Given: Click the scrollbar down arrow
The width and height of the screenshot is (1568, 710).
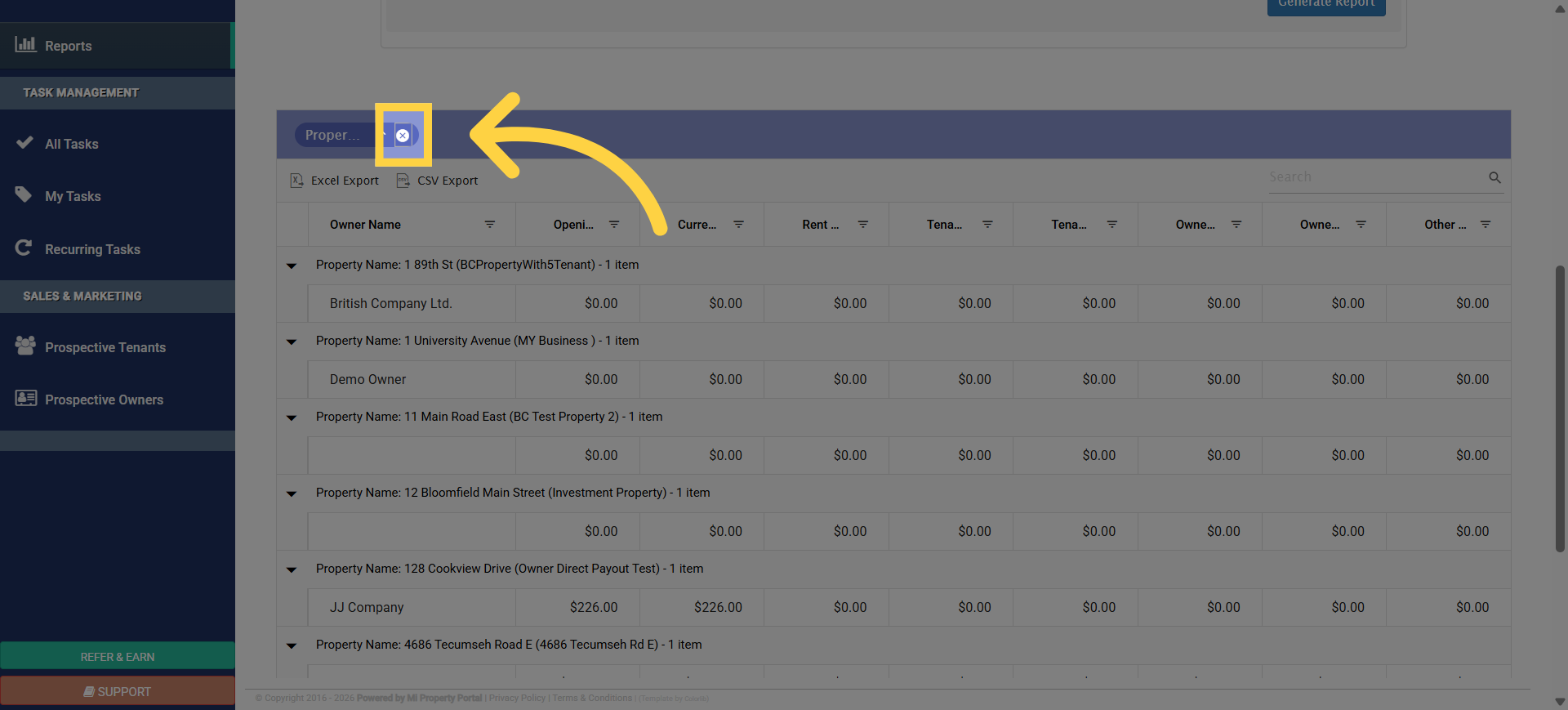Looking at the screenshot, I should tap(1560, 702).
